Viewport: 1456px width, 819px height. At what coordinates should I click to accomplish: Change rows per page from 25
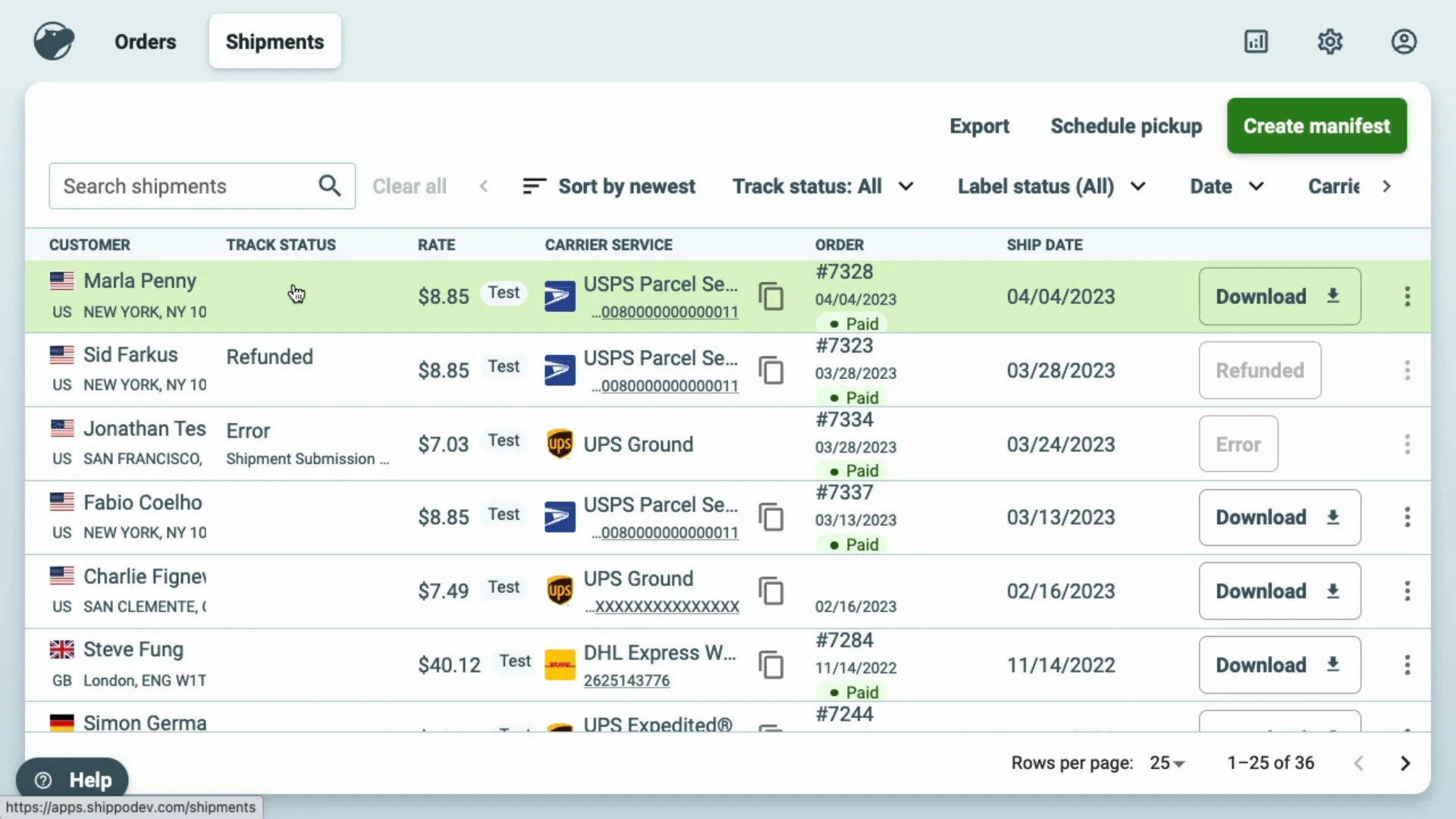(x=1167, y=763)
